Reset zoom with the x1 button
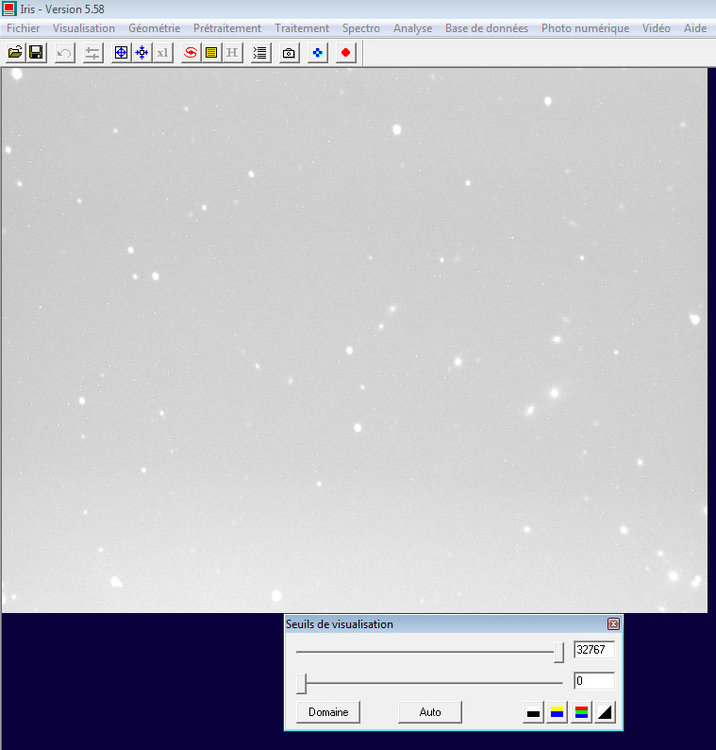716x750 pixels. pyautogui.click(x=163, y=53)
